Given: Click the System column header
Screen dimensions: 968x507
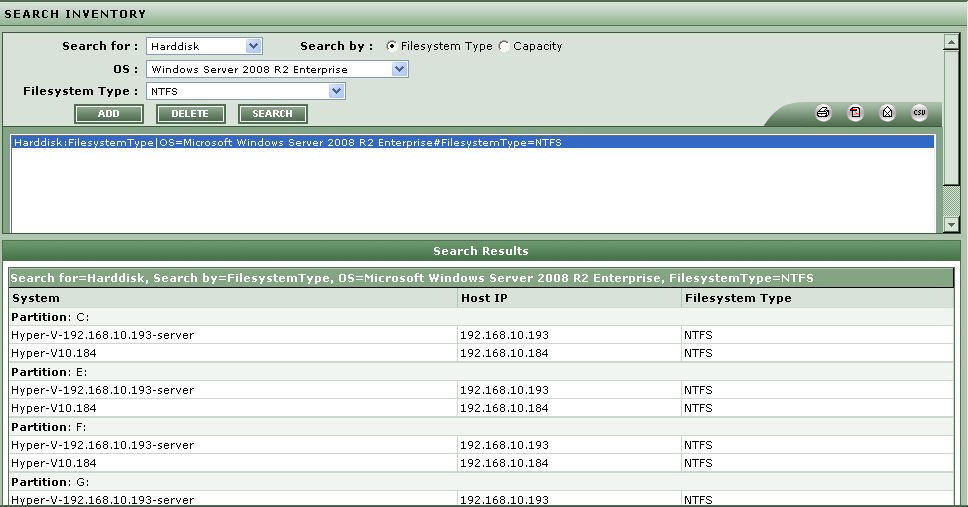Looking at the screenshot, I should [233, 298].
